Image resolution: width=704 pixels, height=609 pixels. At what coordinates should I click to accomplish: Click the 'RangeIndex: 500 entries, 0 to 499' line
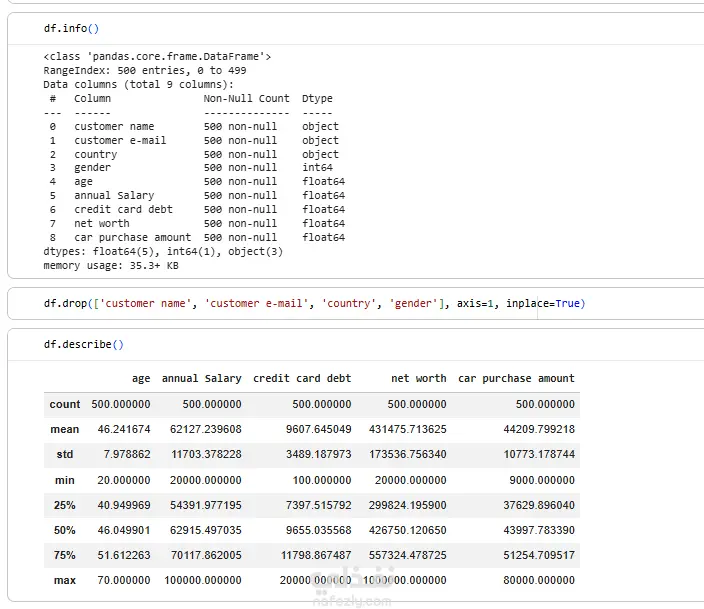tap(145, 71)
